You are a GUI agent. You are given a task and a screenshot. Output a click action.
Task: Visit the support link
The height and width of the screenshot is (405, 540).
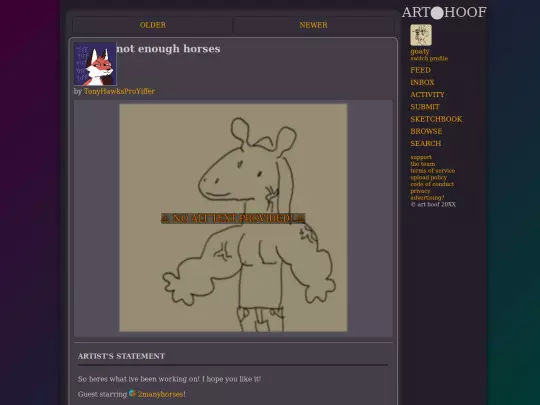pyautogui.click(x=421, y=157)
